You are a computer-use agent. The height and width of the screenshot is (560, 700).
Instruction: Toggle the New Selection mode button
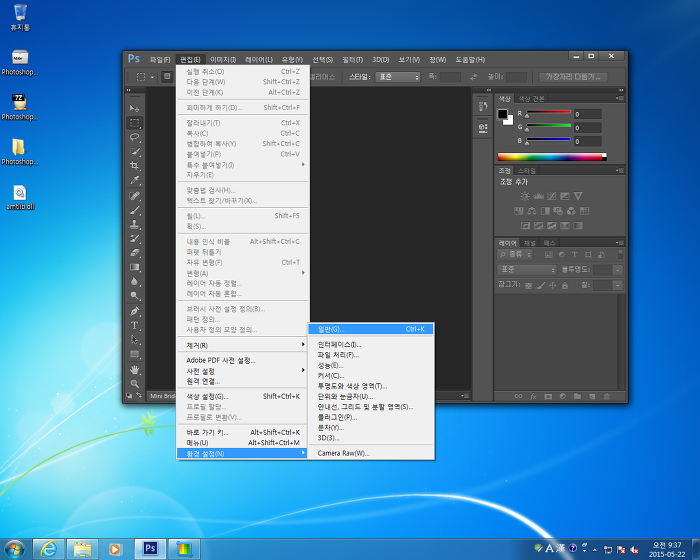[x=167, y=77]
